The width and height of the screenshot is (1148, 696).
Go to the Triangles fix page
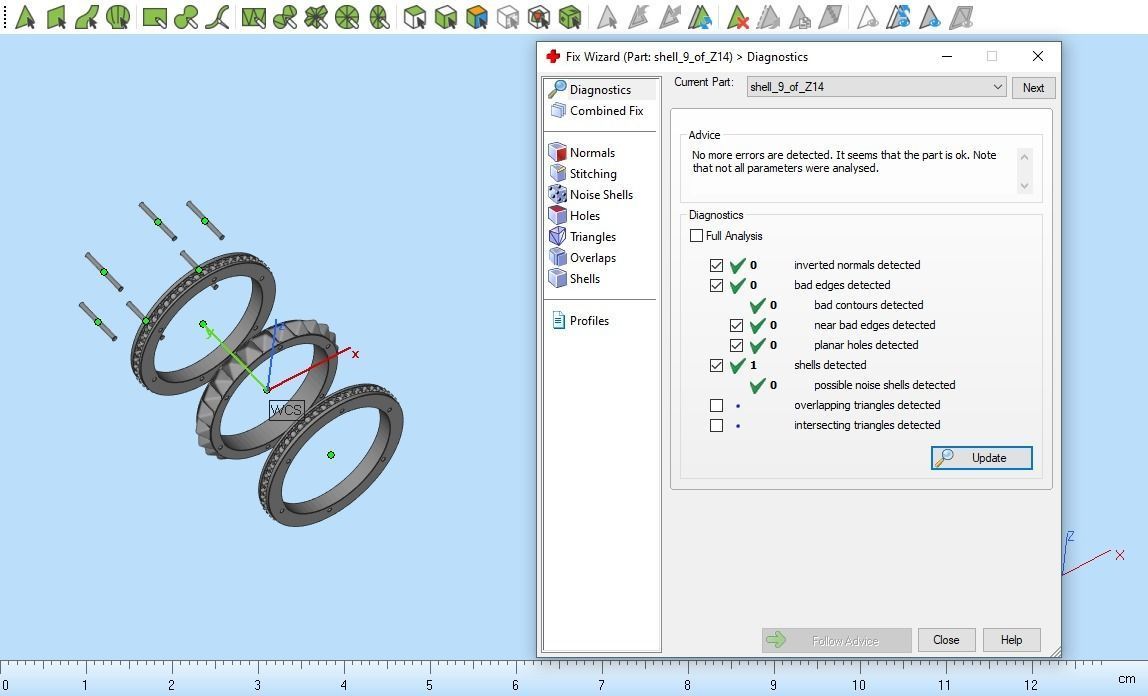(x=593, y=236)
